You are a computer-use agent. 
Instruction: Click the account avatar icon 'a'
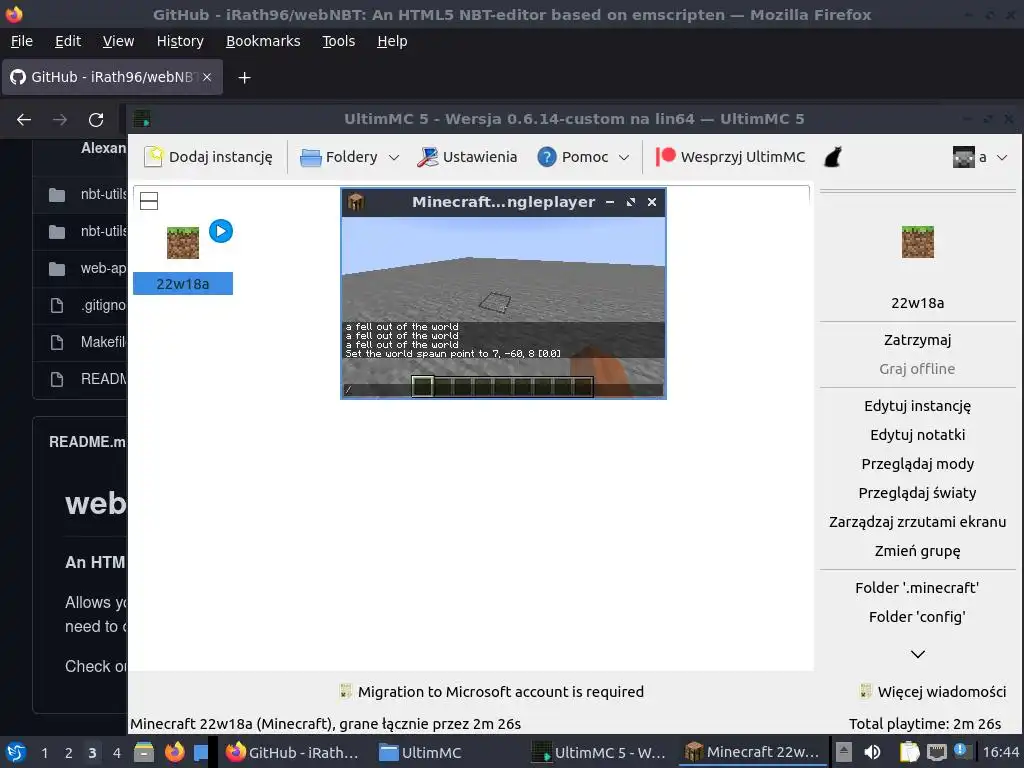(x=964, y=157)
